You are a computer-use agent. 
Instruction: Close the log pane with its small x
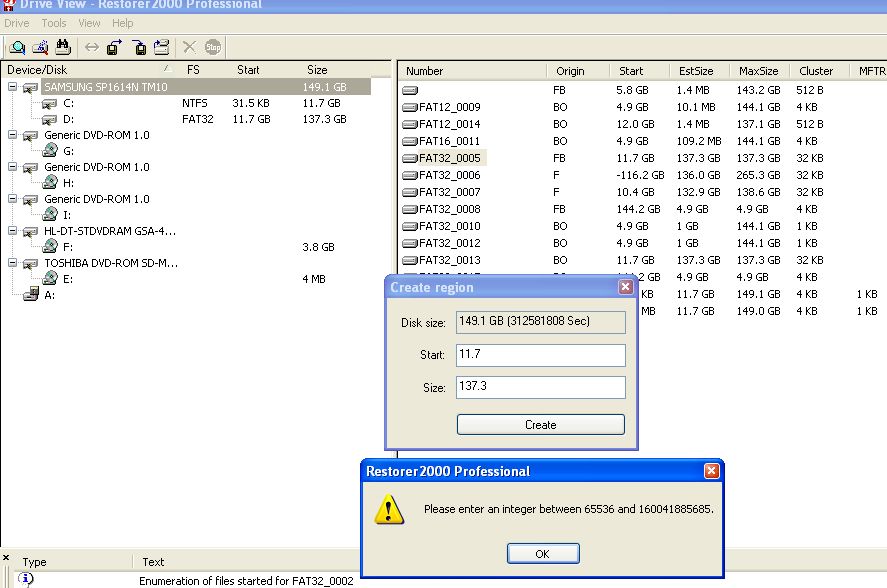tap(6, 558)
